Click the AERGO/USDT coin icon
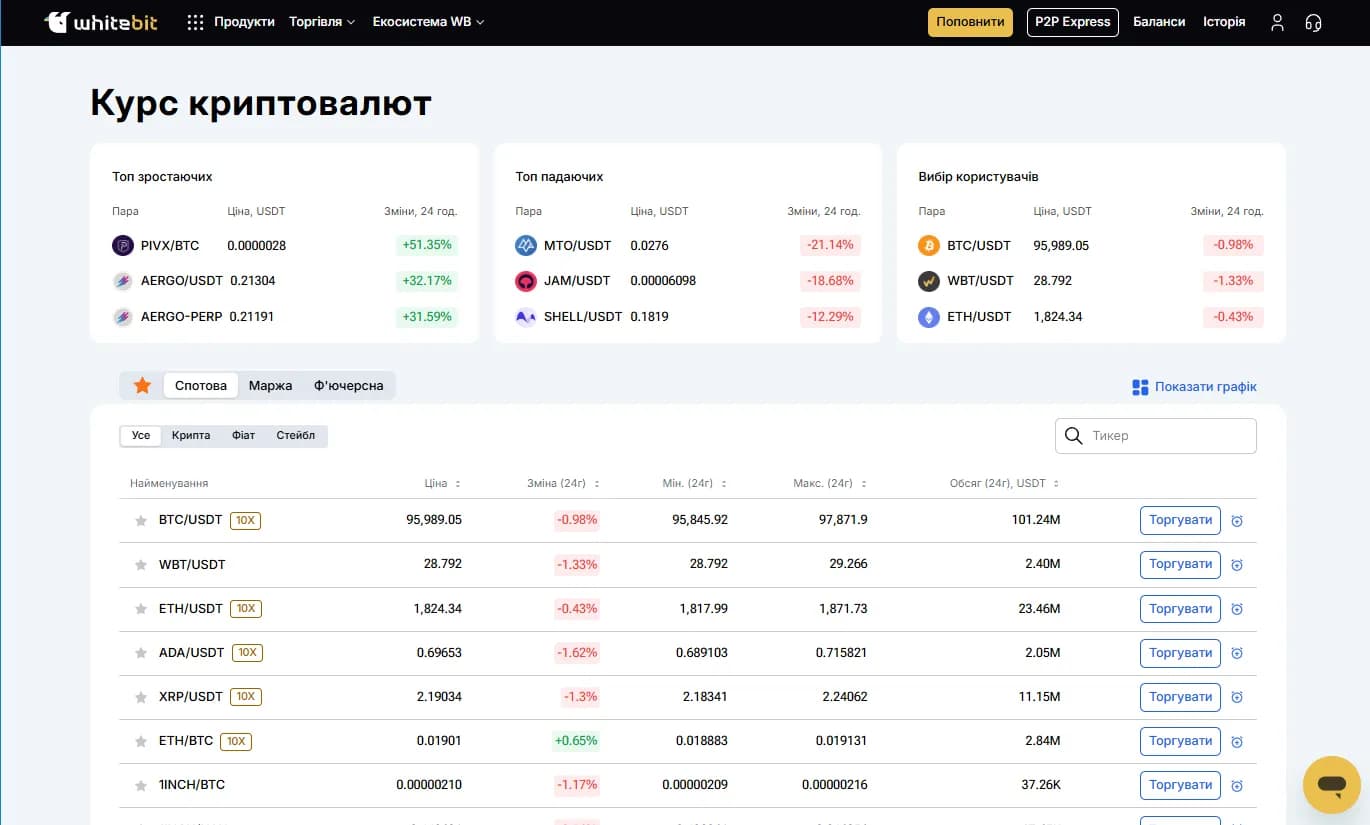1370x825 pixels. click(123, 281)
